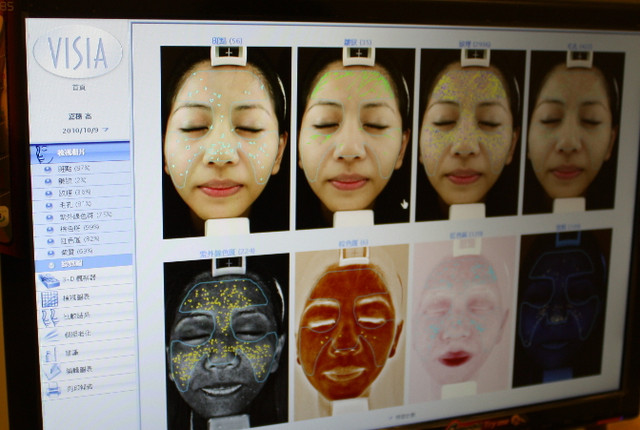Screen dimensions: 640x430
Task: Select the texture (16%) bullet
Action: (x=49, y=193)
